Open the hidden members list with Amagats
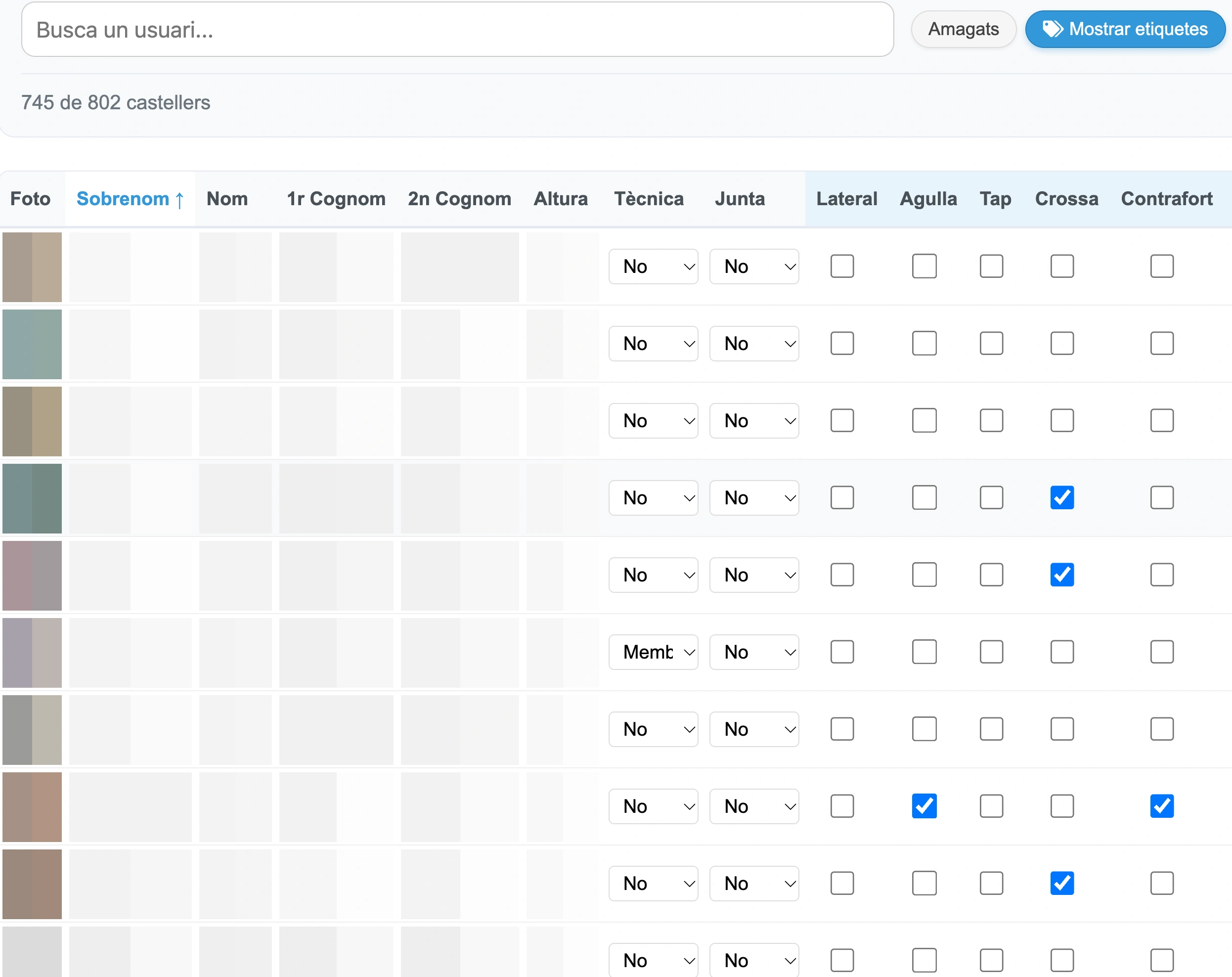 click(x=963, y=29)
